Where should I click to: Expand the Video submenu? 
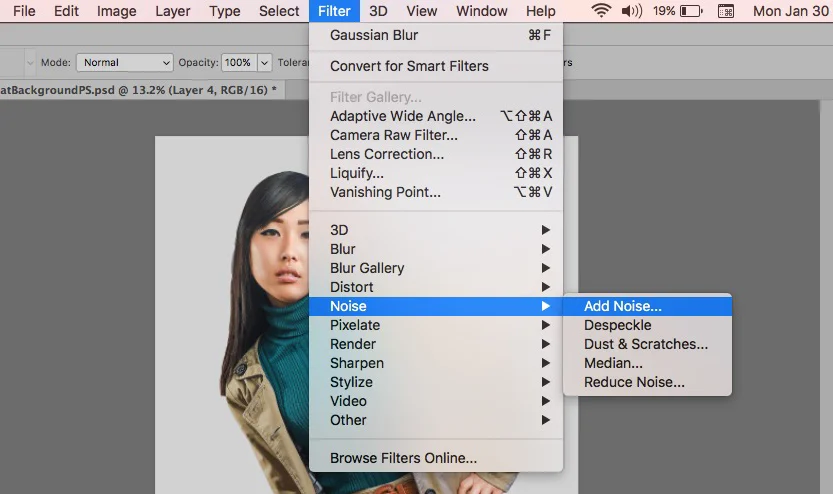(436, 402)
